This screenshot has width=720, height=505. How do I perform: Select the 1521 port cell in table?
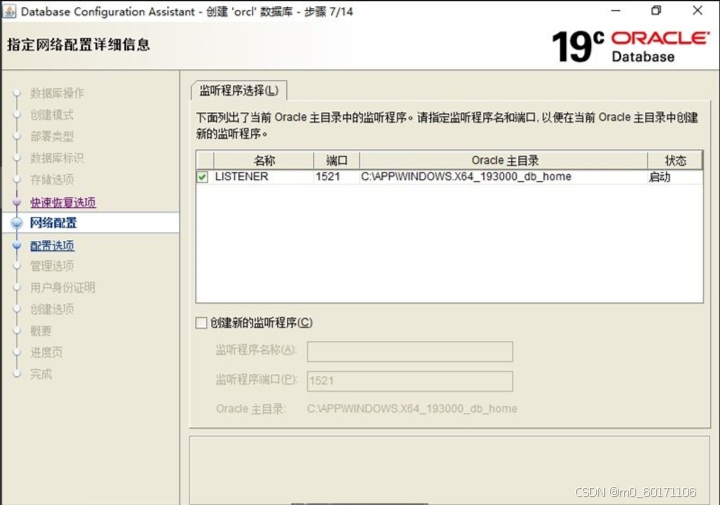[336, 177]
